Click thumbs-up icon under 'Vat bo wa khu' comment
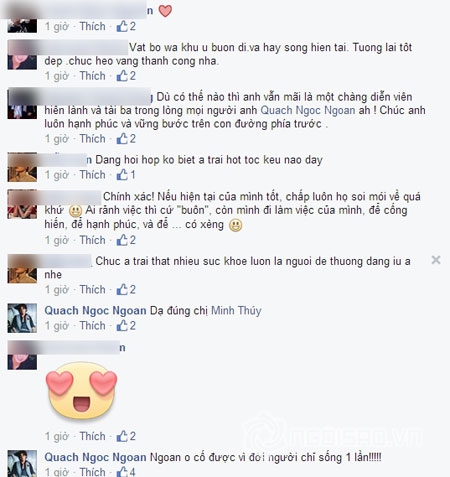450x477 pixels. [122, 76]
